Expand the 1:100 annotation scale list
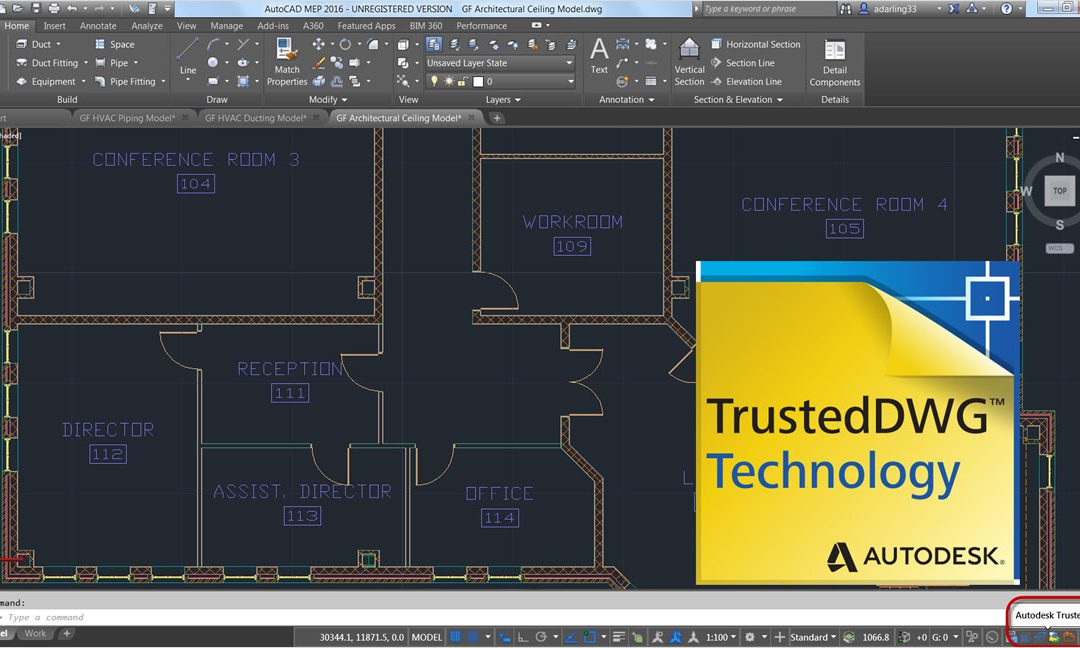The height and width of the screenshot is (648, 1080). pos(720,637)
